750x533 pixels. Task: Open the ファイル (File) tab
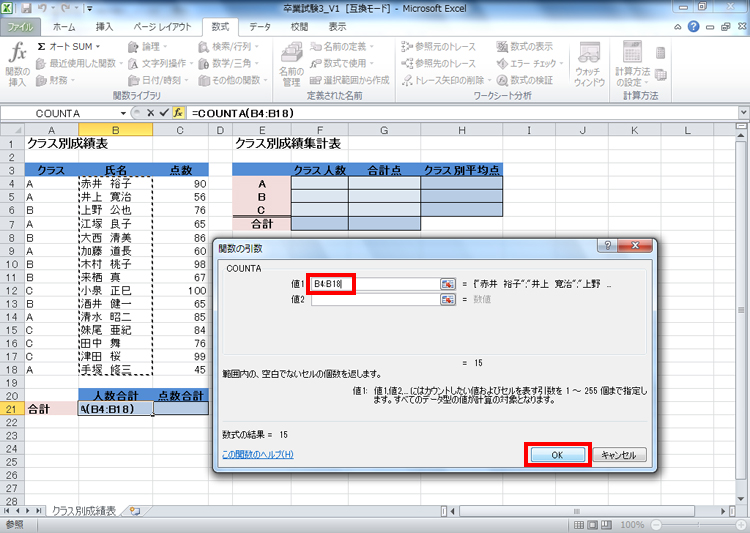(20, 27)
